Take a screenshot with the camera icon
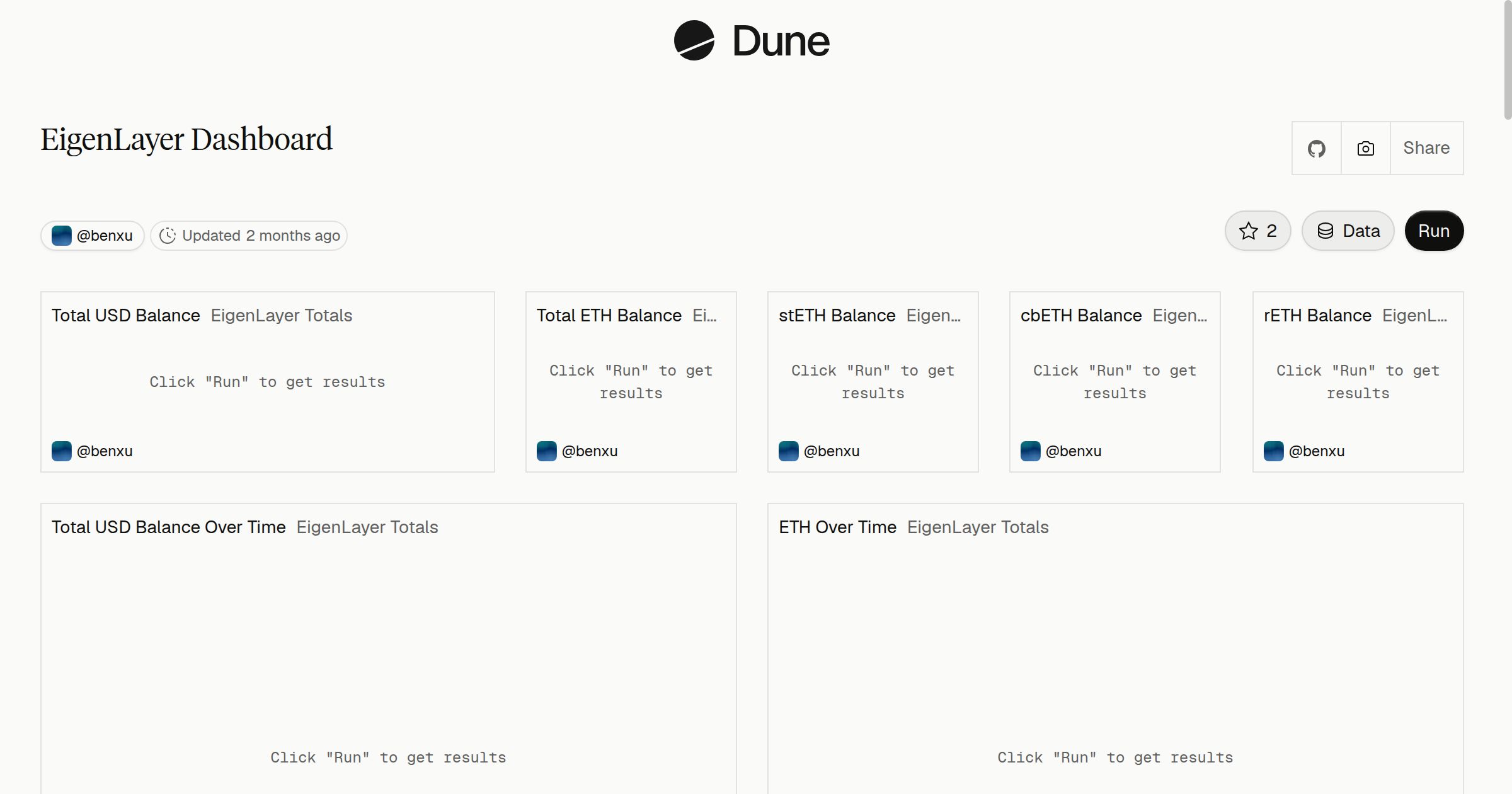 pyautogui.click(x=1365, y=148)
